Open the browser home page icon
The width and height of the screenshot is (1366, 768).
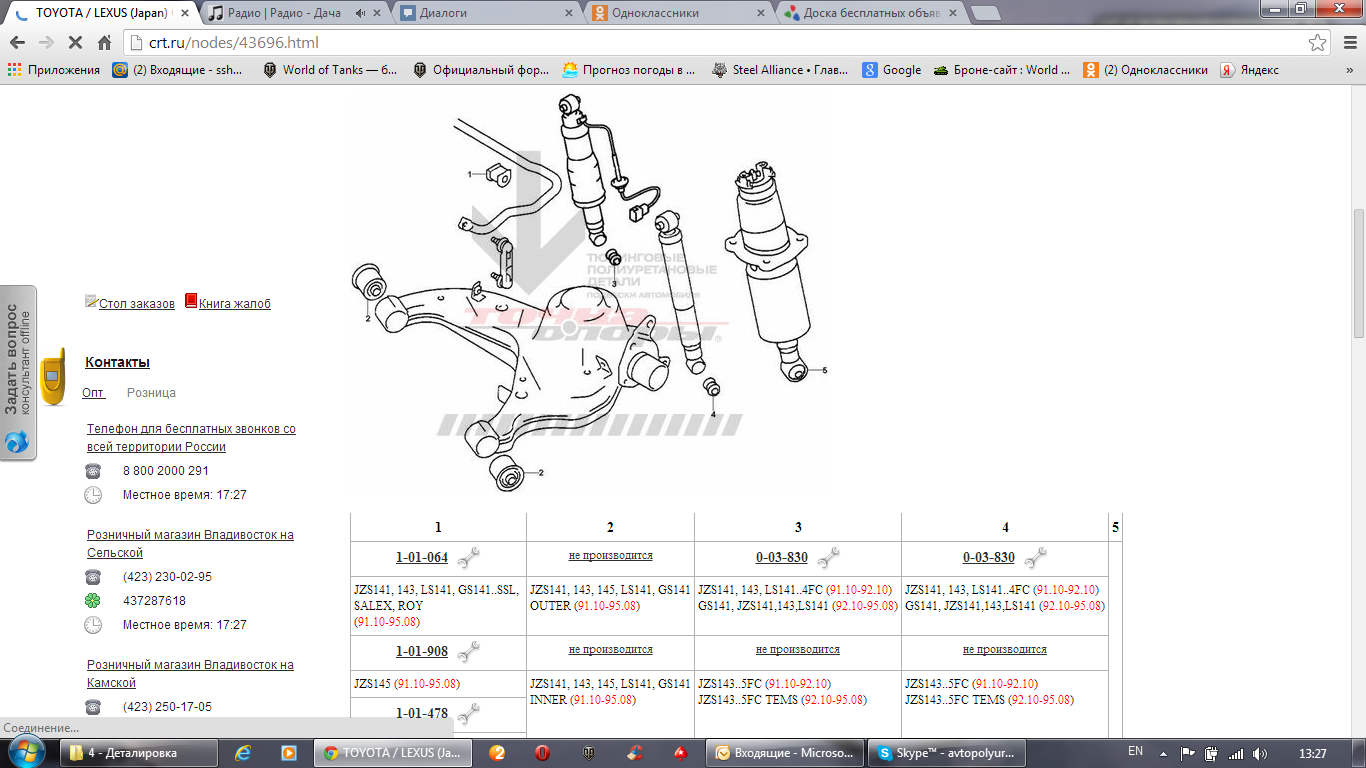(x=104, y=43)
